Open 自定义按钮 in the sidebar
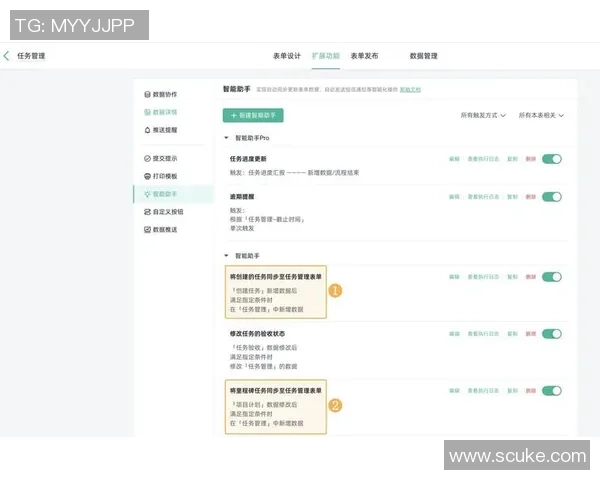The width and height of the screenshot is (600, 480). [164, 212]
